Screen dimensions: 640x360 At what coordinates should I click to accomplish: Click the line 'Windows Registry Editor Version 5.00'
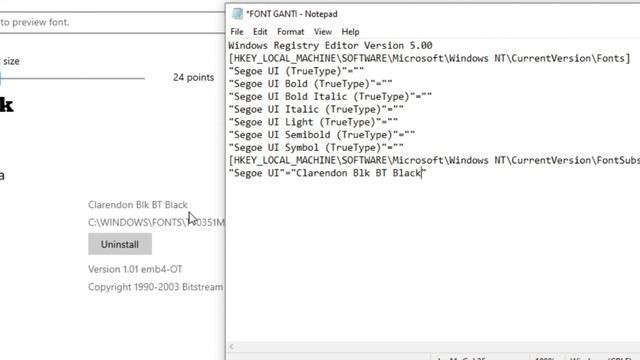pos(330,45)
